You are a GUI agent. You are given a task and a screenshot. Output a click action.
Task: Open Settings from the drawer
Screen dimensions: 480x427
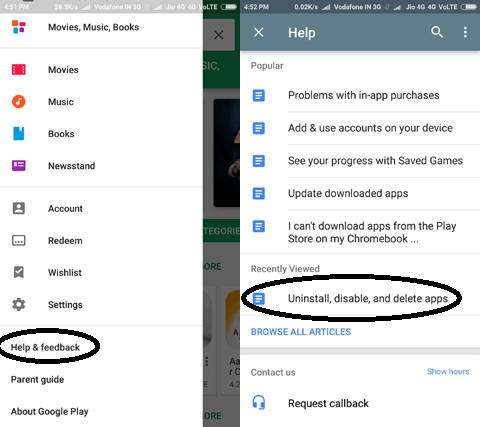[x=101, y=304]
